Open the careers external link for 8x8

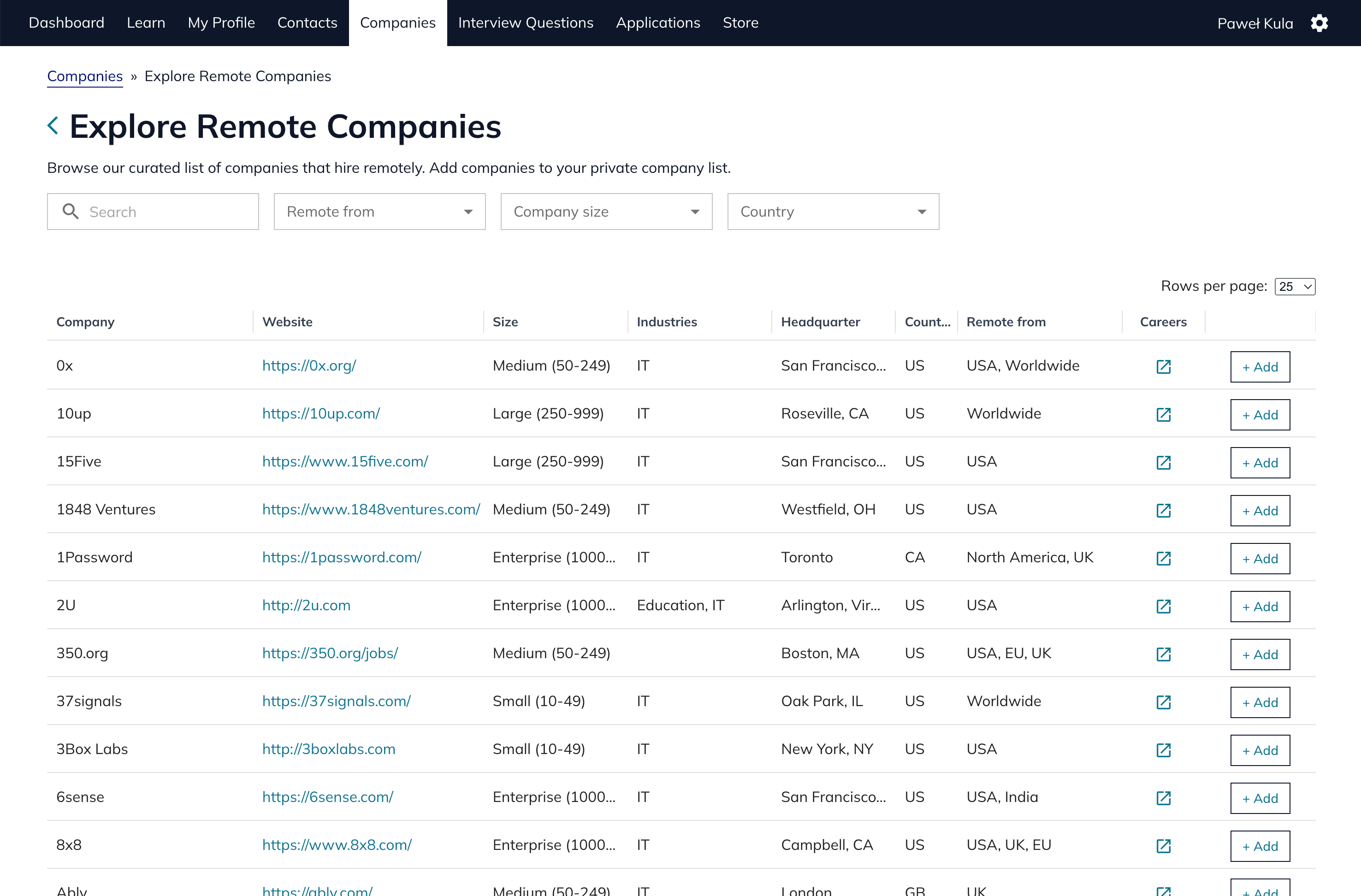(1163, 846)
